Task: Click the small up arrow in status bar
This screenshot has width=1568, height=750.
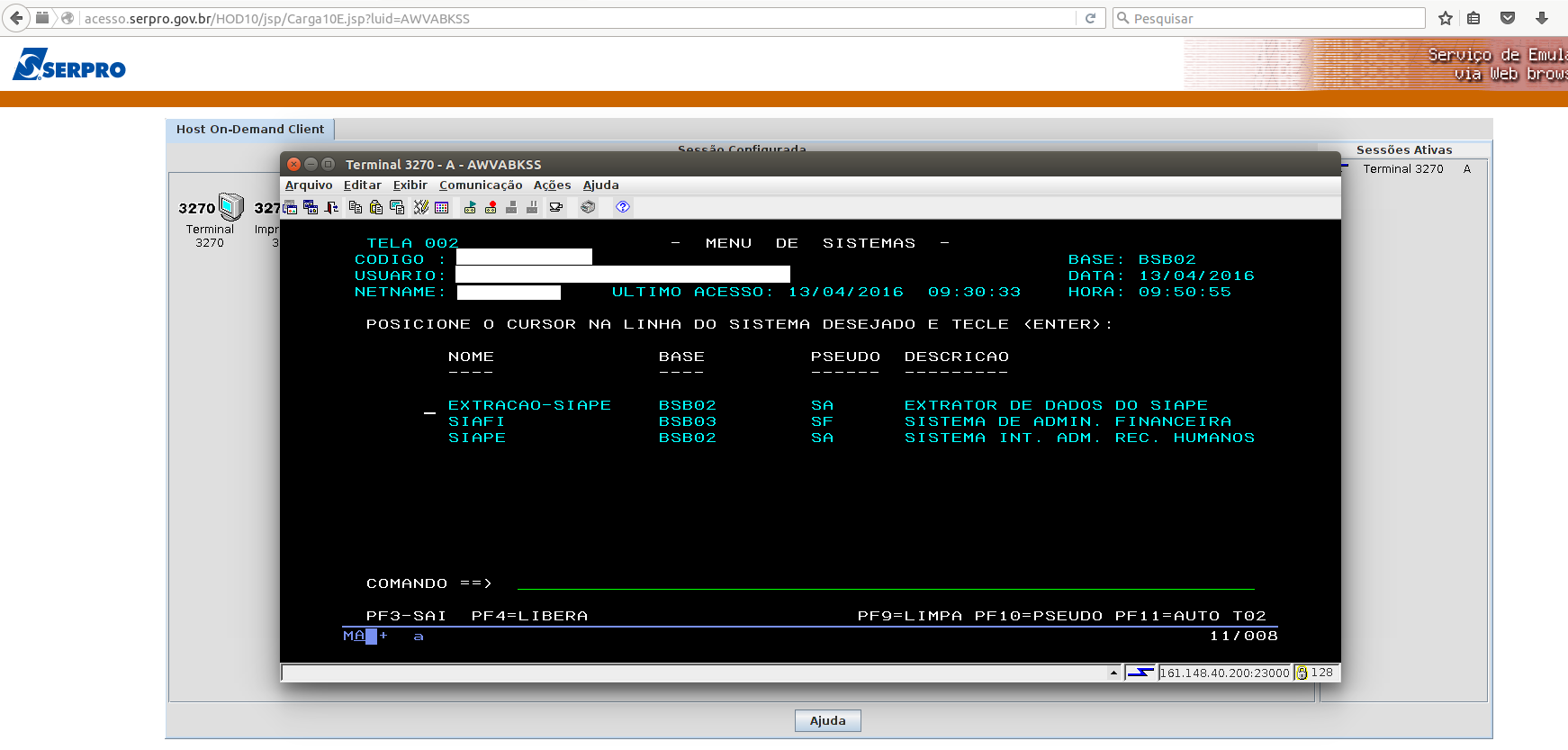Action: (x=1113, y=673)
